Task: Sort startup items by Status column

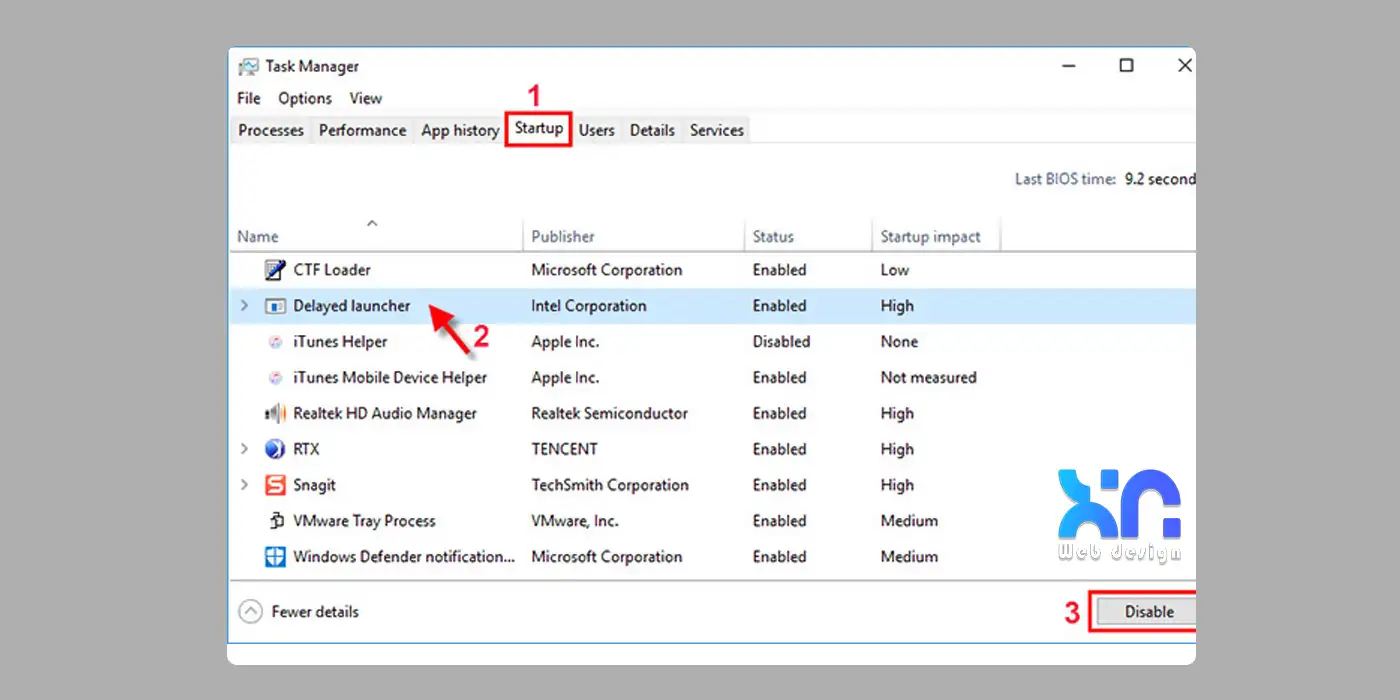Action: tap(773, 237)
